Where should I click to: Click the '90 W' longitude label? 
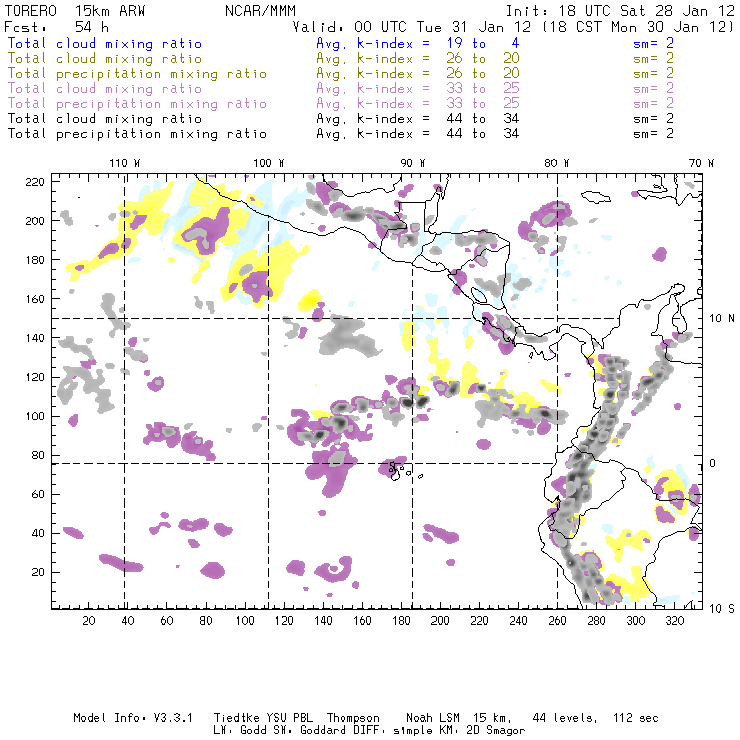point(413,163)
